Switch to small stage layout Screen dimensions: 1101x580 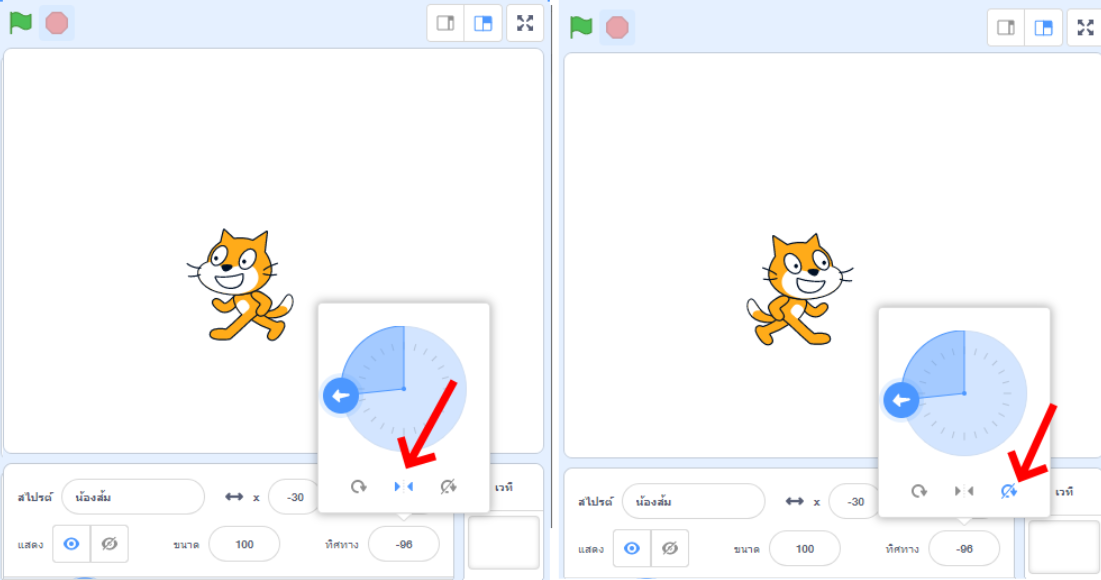(x=446, y=23)
